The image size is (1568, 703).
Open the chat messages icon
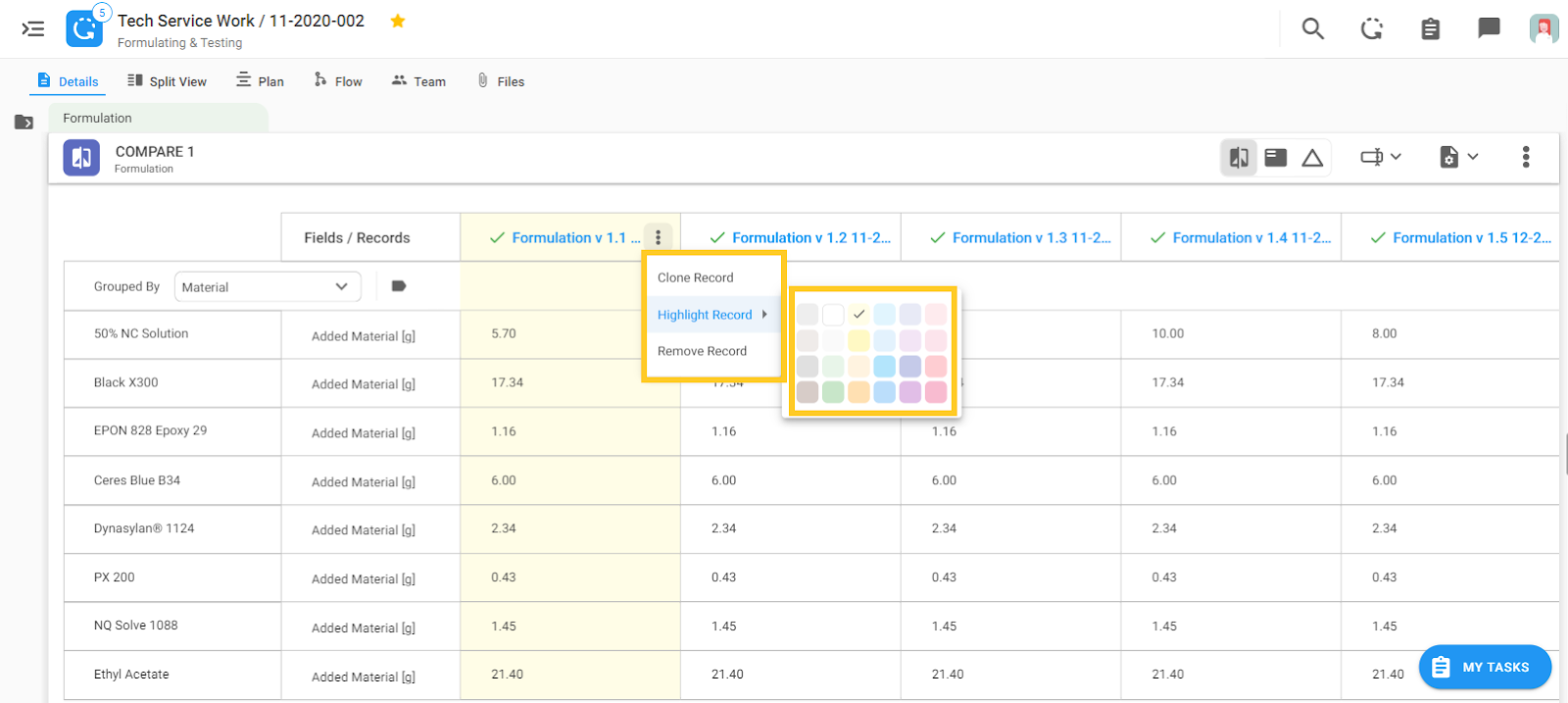(x=1489, y=28)
